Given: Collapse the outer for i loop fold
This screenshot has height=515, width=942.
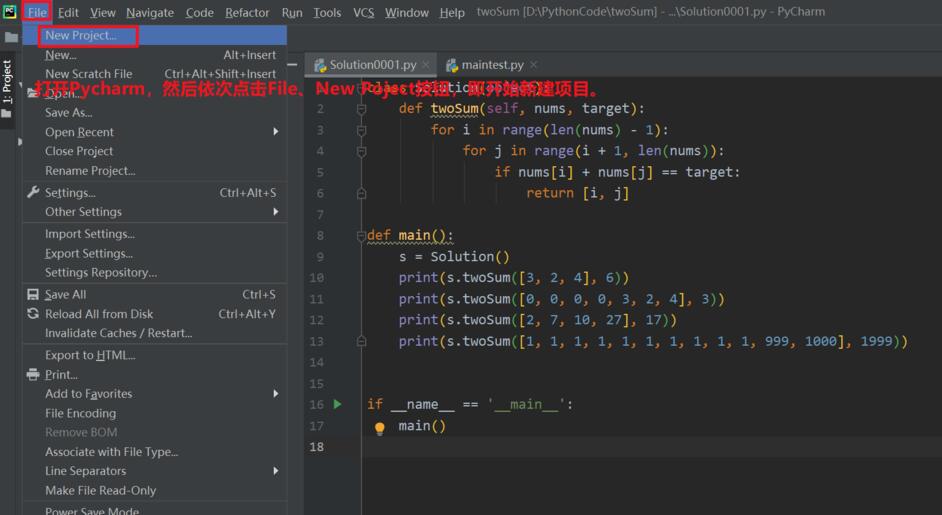Looking at the screenshot, I should click(361, 130).
